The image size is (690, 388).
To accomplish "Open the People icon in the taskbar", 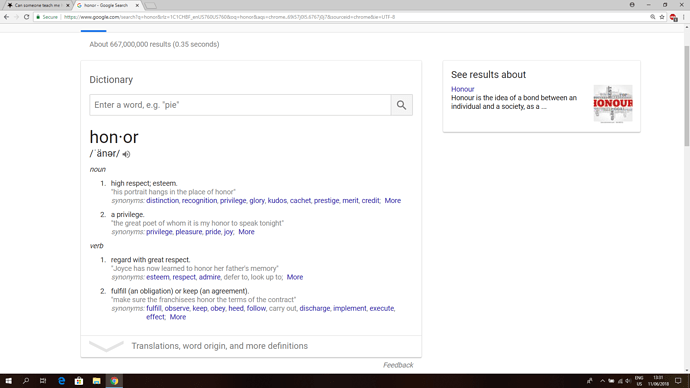I will pyautogui.click(x=590, y=381).
